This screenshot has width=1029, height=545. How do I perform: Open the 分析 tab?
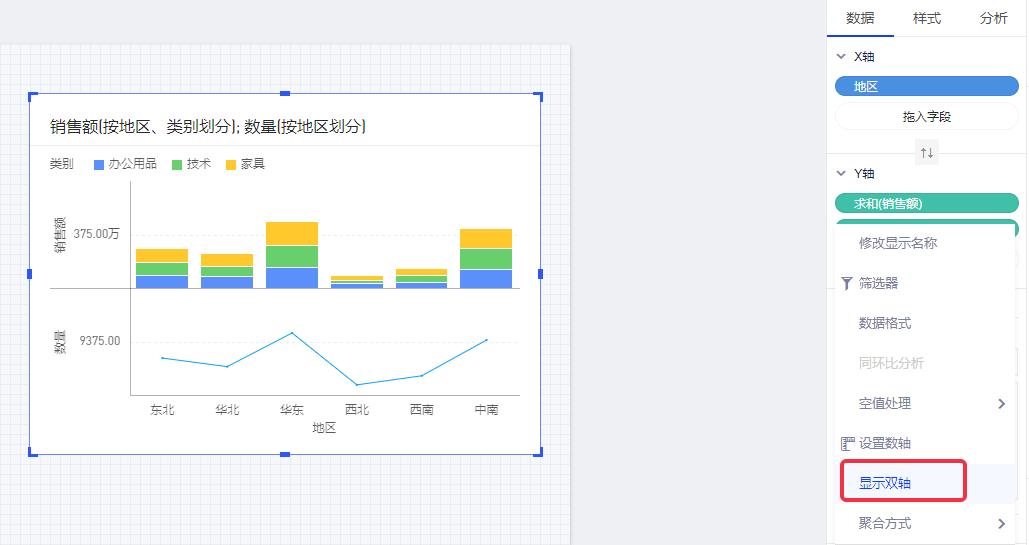993,18
